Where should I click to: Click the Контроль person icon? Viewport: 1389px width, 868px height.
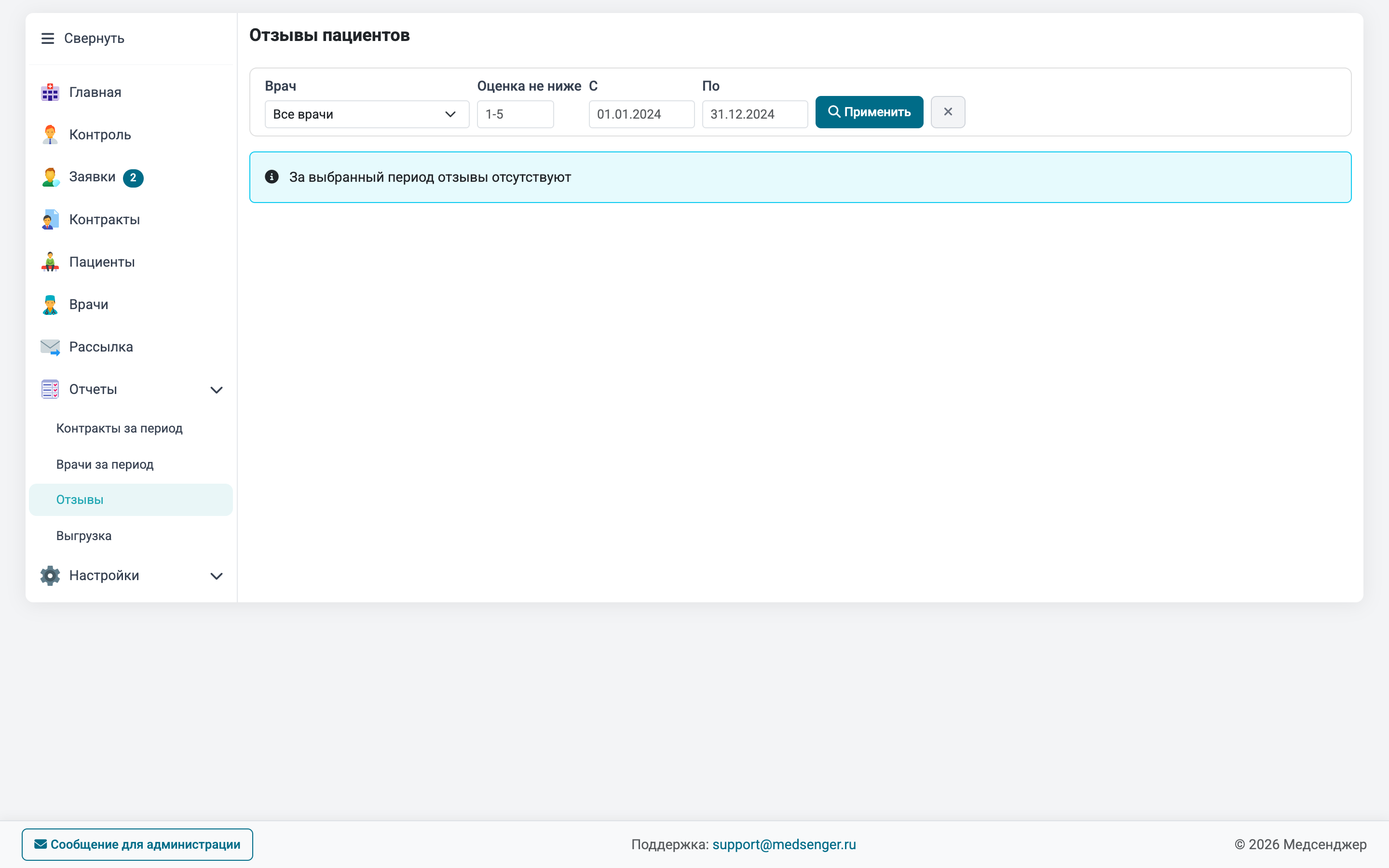coord(50,135)
